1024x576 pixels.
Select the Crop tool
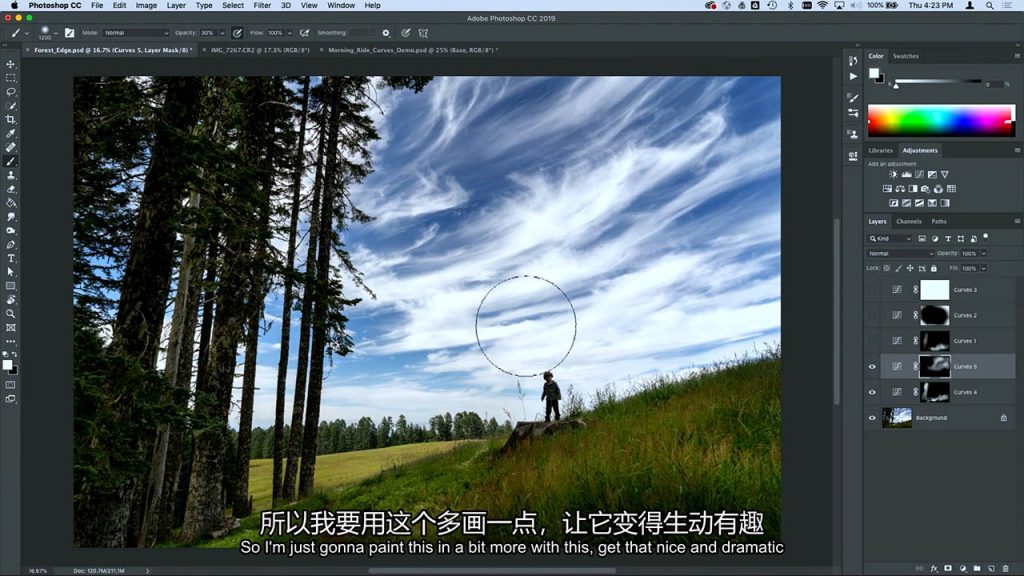tap(10, 120)
